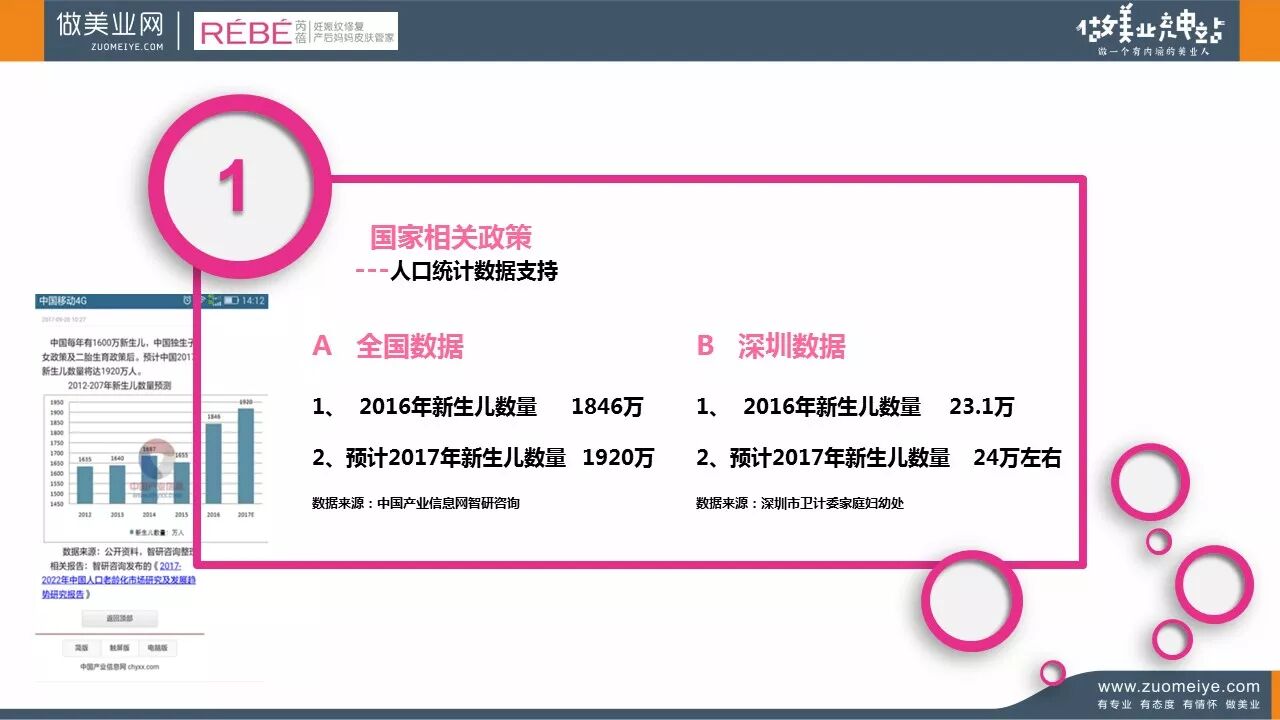Click the 预计2017年新生儿数量 24万左右 line
This screenshot has width=1280, height=720.
pos(879,458)
